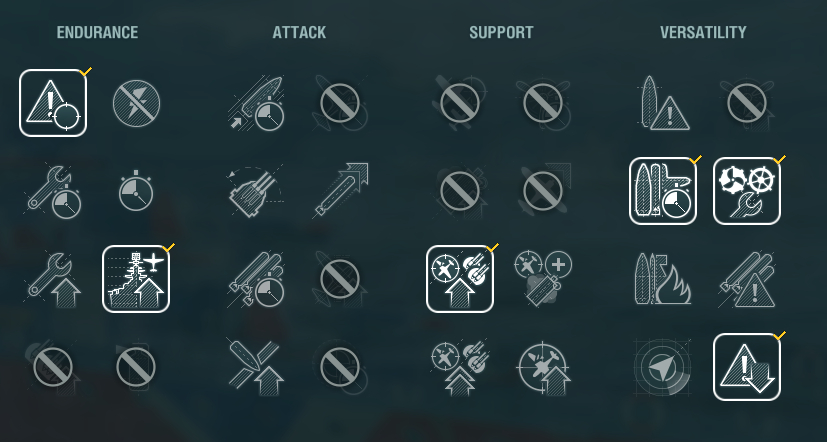Choose the shell with diagonal arrow skill

[x=340, y=191]
